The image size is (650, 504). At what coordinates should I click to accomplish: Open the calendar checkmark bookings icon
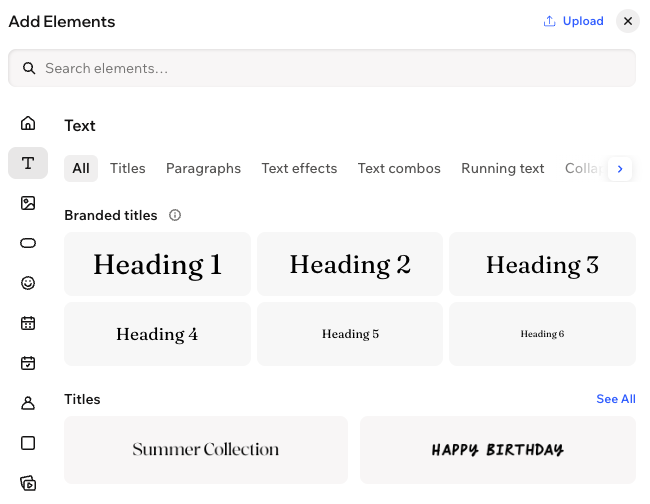click(28, 363)
